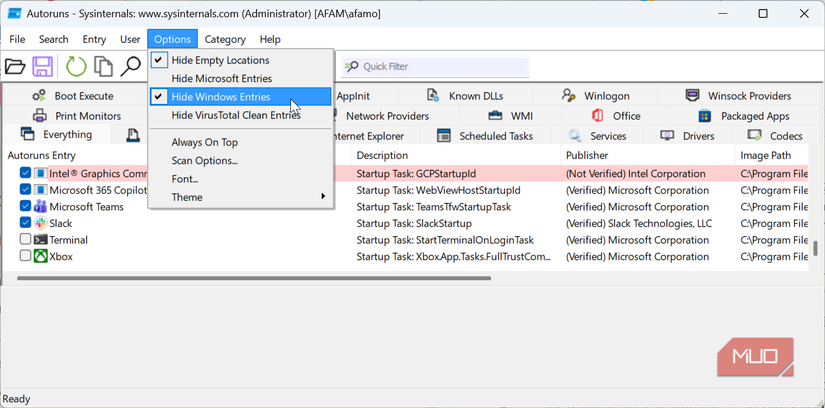
Task: Switch to the Scheduled Tasks tab
Action: click(x=485, y=136)
